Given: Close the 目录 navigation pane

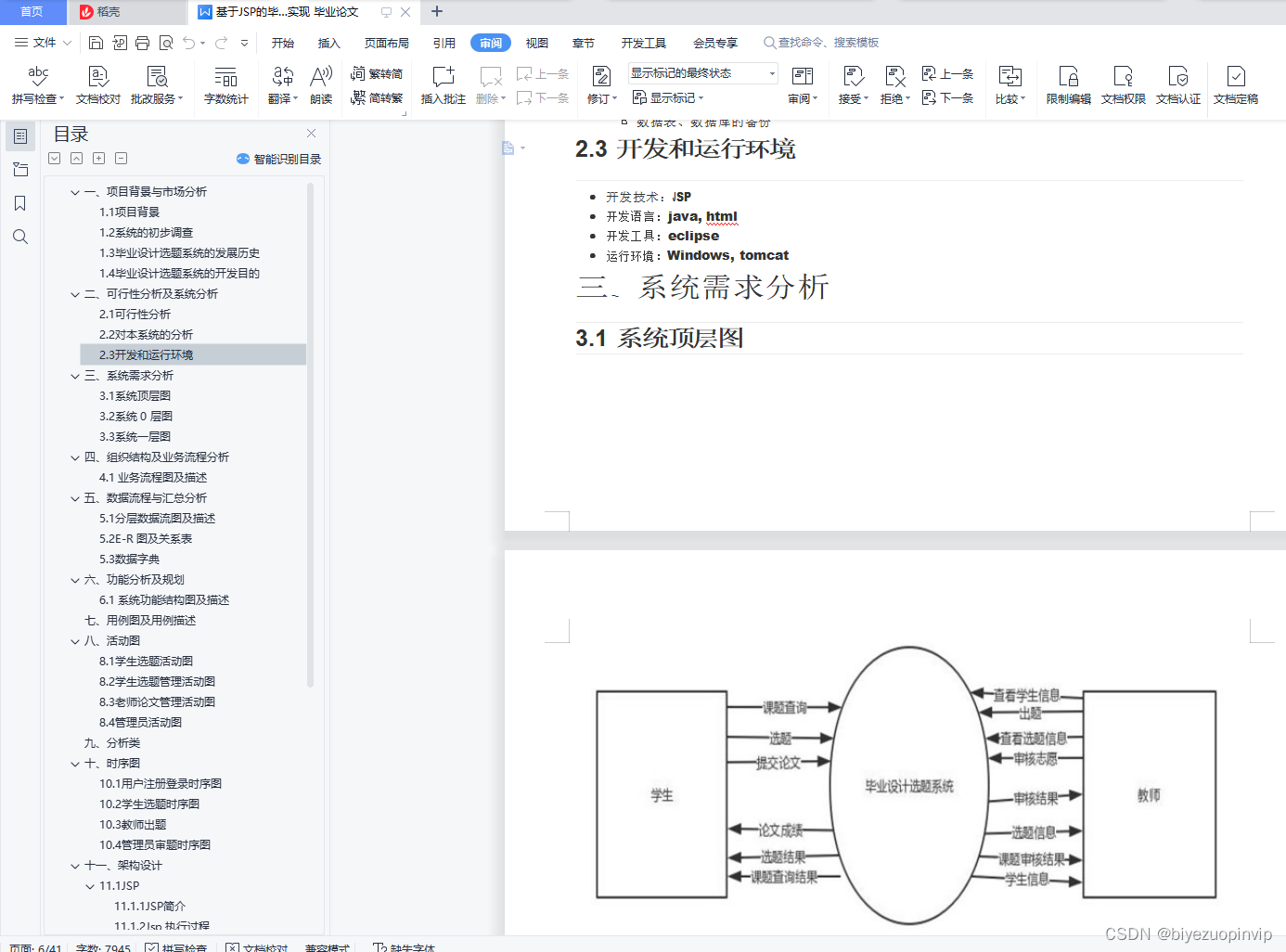Looking at the screenshot, I should tap(312, 134).
